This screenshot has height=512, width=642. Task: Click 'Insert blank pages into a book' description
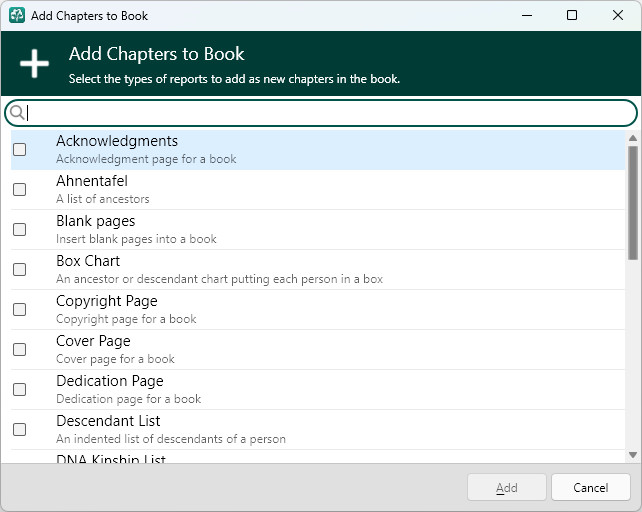tap(136, 239)
